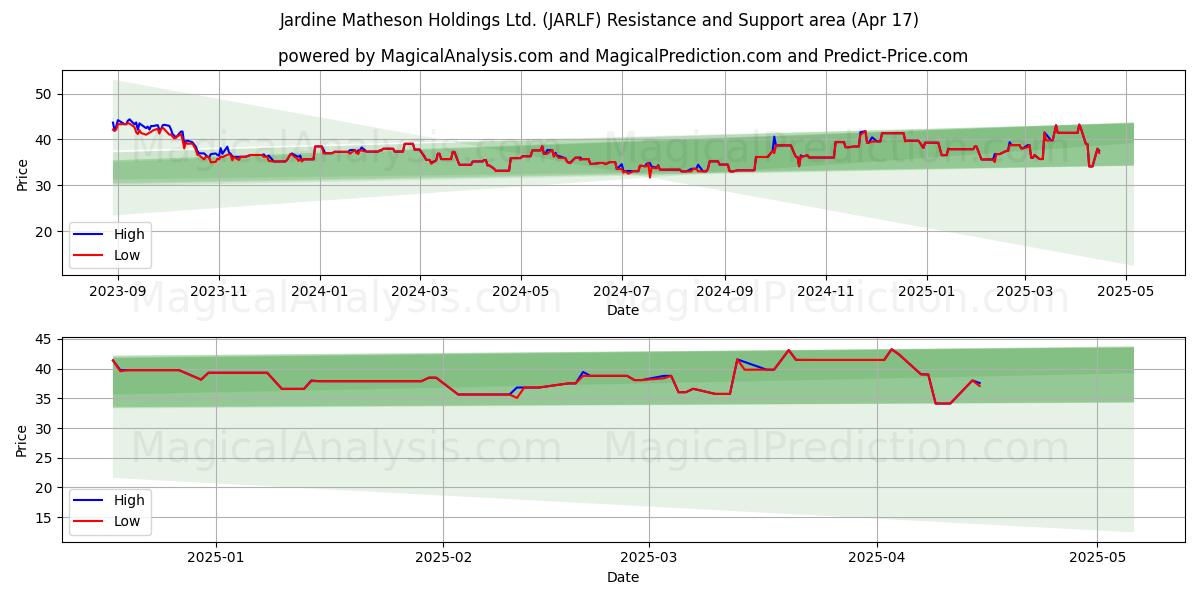Click the '2024-11' x-axis label in top chart
The image size is (1200, 600).
pos(826,292)
